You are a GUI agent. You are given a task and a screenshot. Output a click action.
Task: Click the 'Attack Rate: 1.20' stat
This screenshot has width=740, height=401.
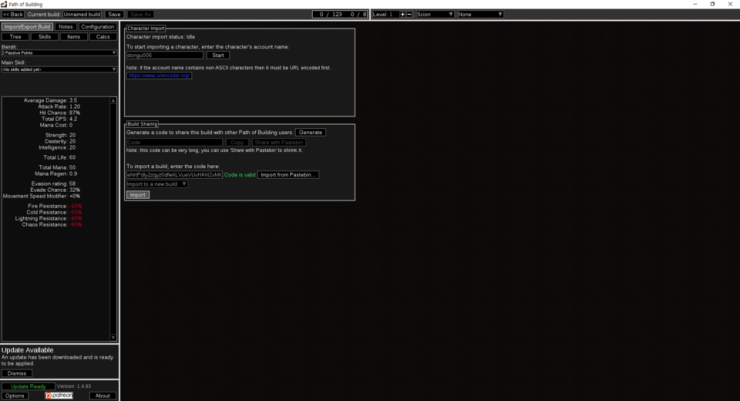59,107
